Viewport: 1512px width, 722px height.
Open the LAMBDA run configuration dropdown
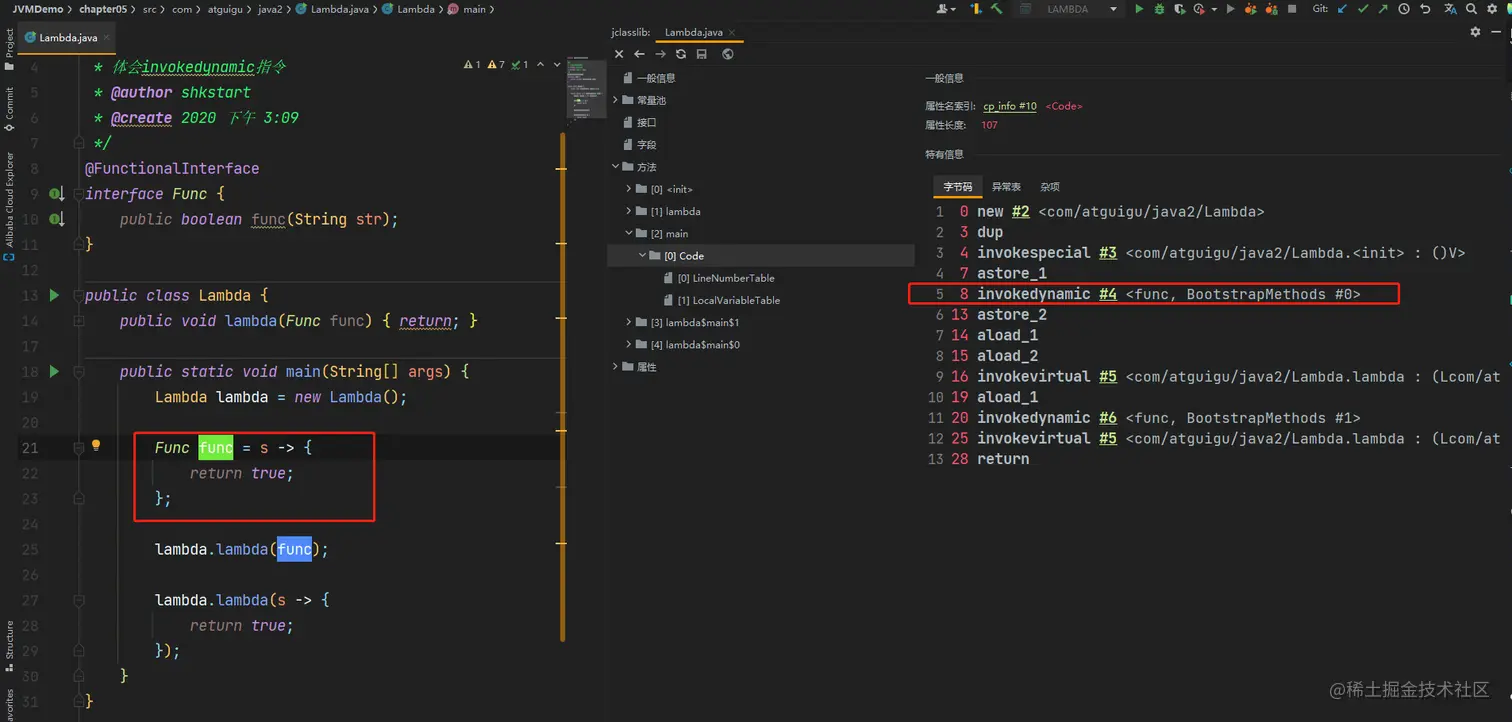tap(1069, 9)
